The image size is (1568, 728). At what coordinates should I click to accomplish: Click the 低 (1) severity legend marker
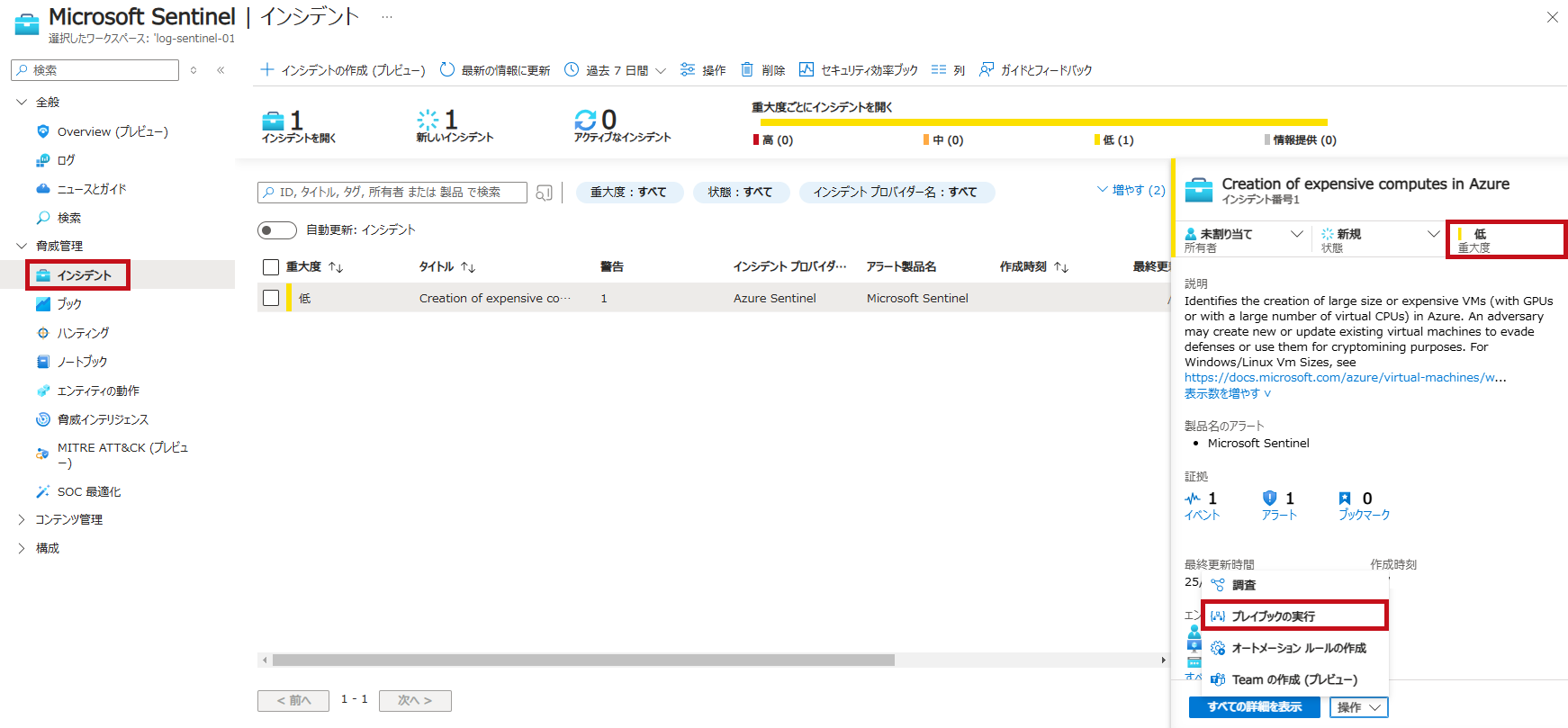click(1096, 139)
